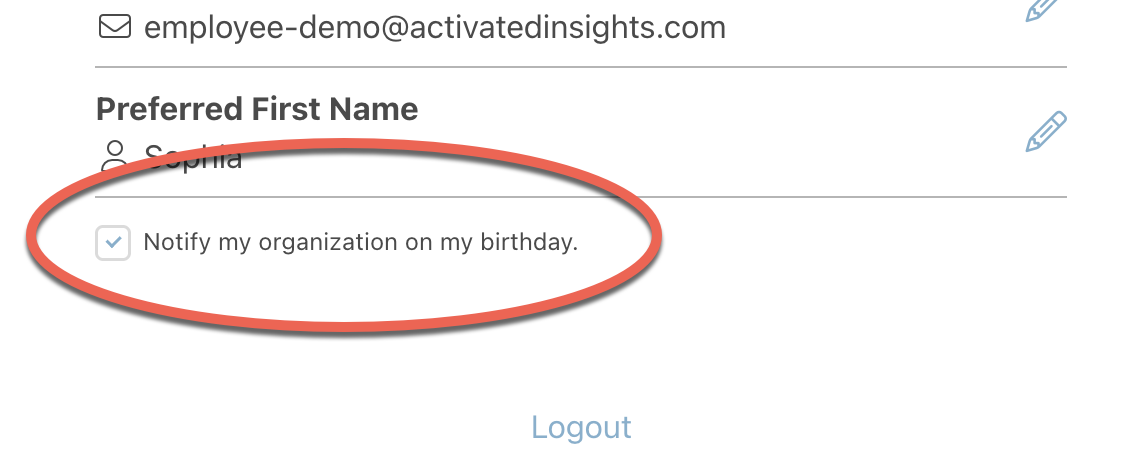Select the employee-demo email address text
The width and height of the screenshot is (1126, 472).
[434, 28]
